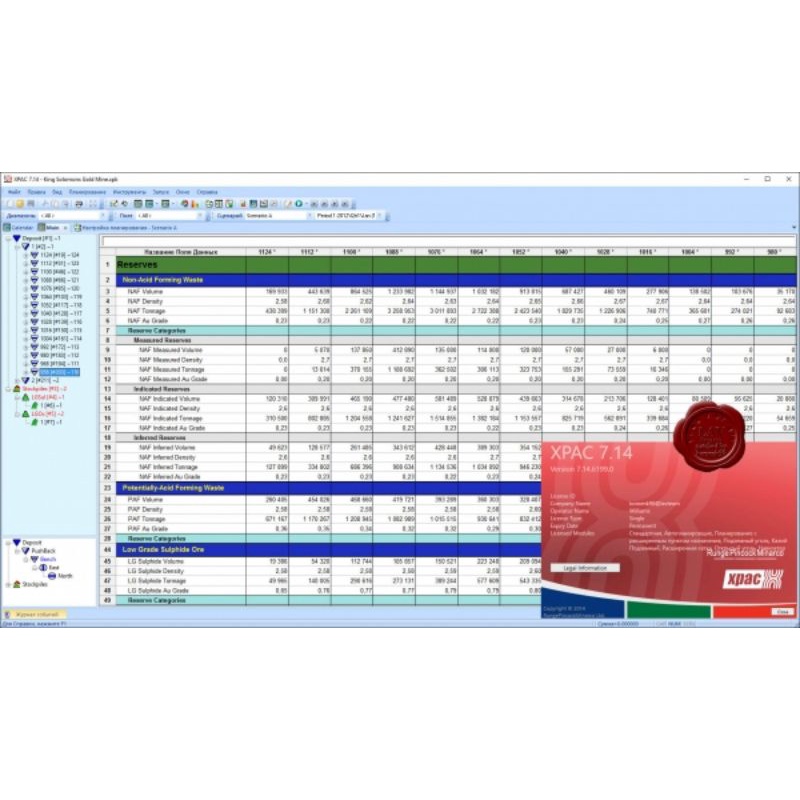Image resolution: width=800 pixels, height=800 pixels.
Task: Switch to the Calendar tab
Action: point(18,228)
